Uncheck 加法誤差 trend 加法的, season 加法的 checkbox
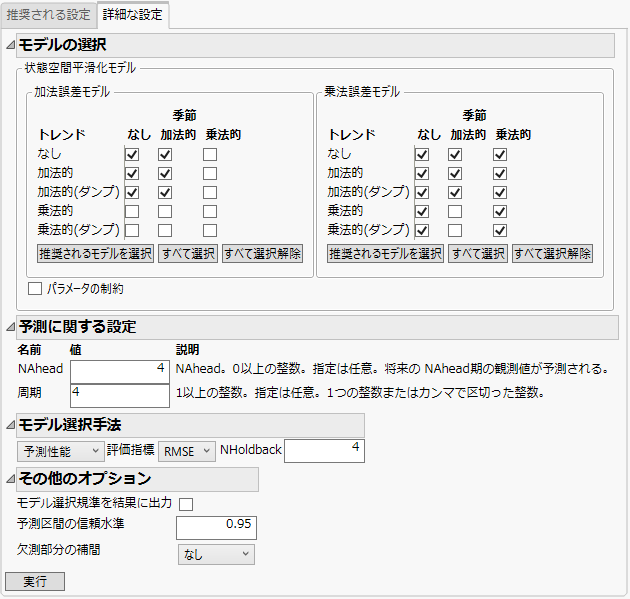The height and width of the screenshot is (599, 630). pos(165,174)
